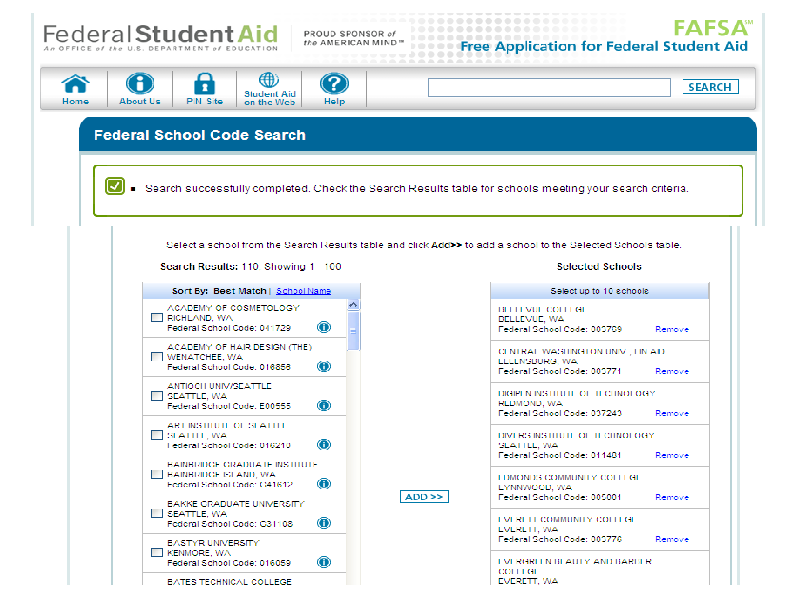The height and width of the screenshot is (600, 800).
Task: Remove Central Washington Univ from selected schools
Action: pos(672,371)
